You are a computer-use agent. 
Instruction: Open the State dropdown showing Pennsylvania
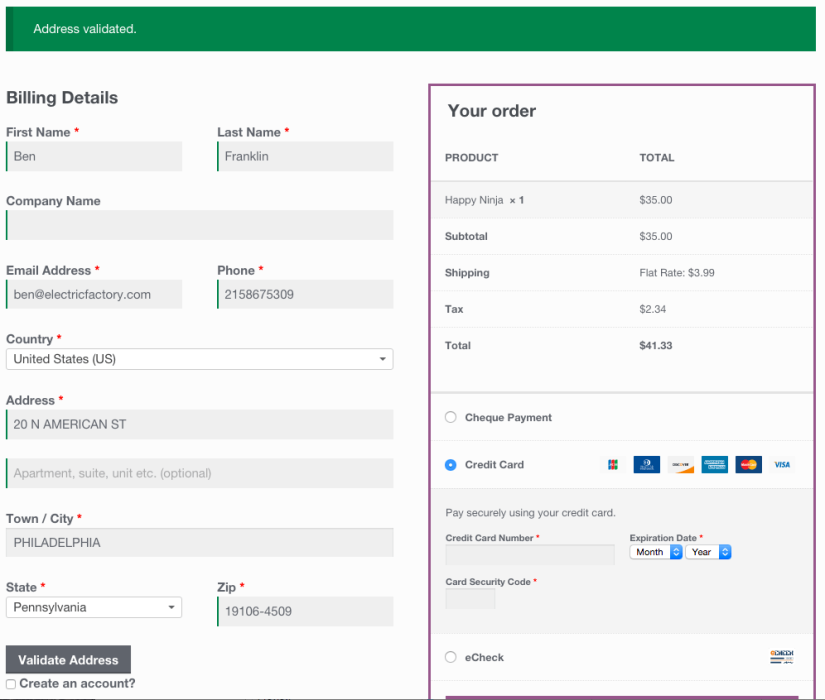point(93,607)
